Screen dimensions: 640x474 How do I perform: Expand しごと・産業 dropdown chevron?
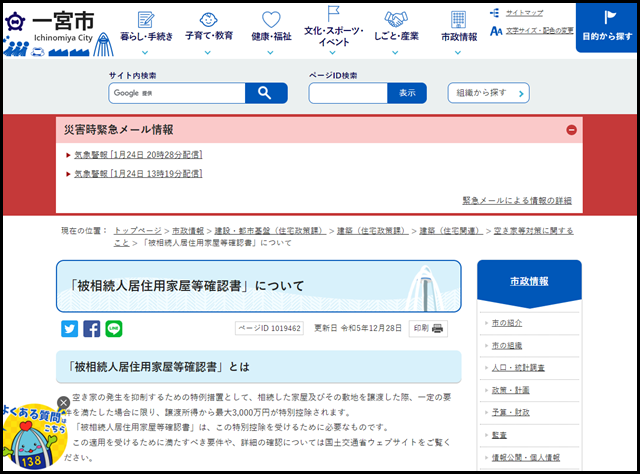(395, 53)
